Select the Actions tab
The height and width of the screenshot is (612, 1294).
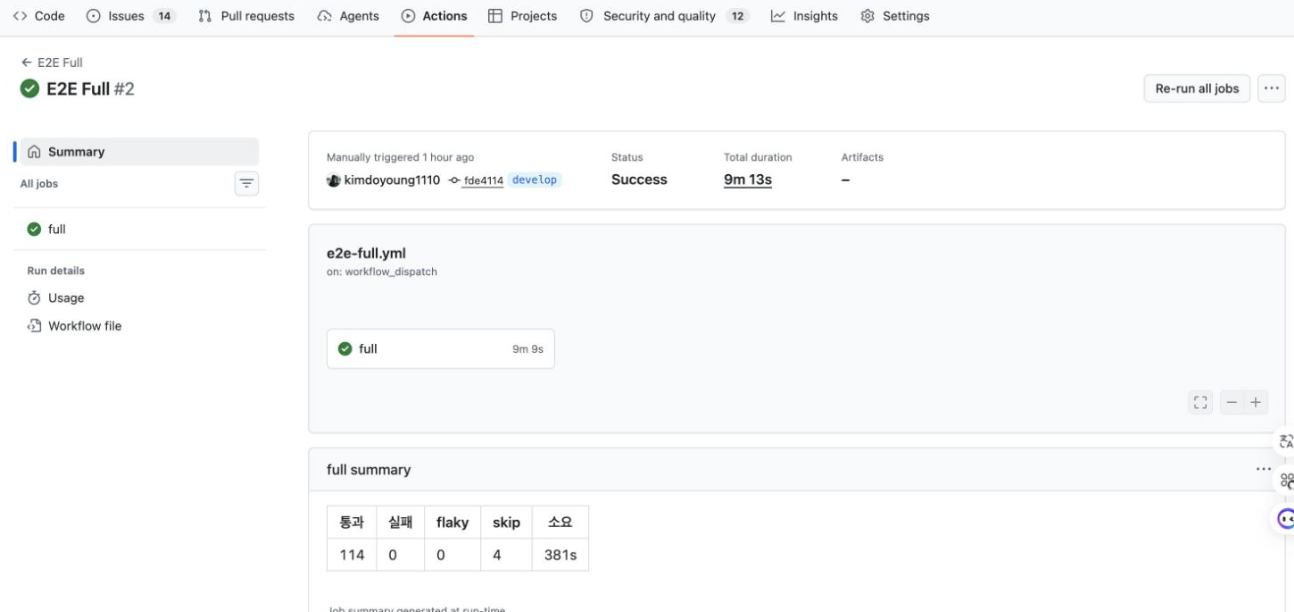[x=434, y=16]
